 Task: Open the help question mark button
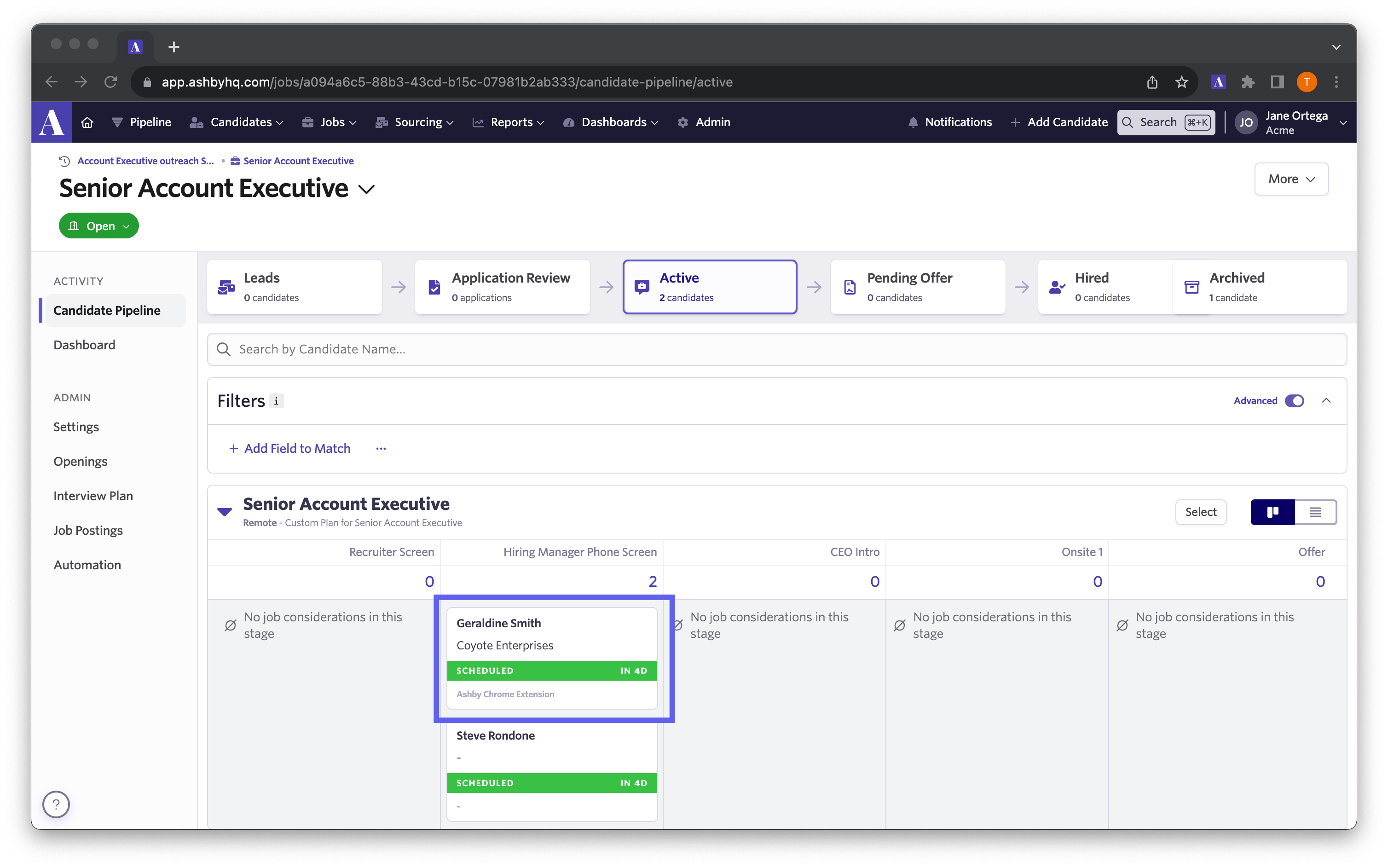(x=56, y=804)
